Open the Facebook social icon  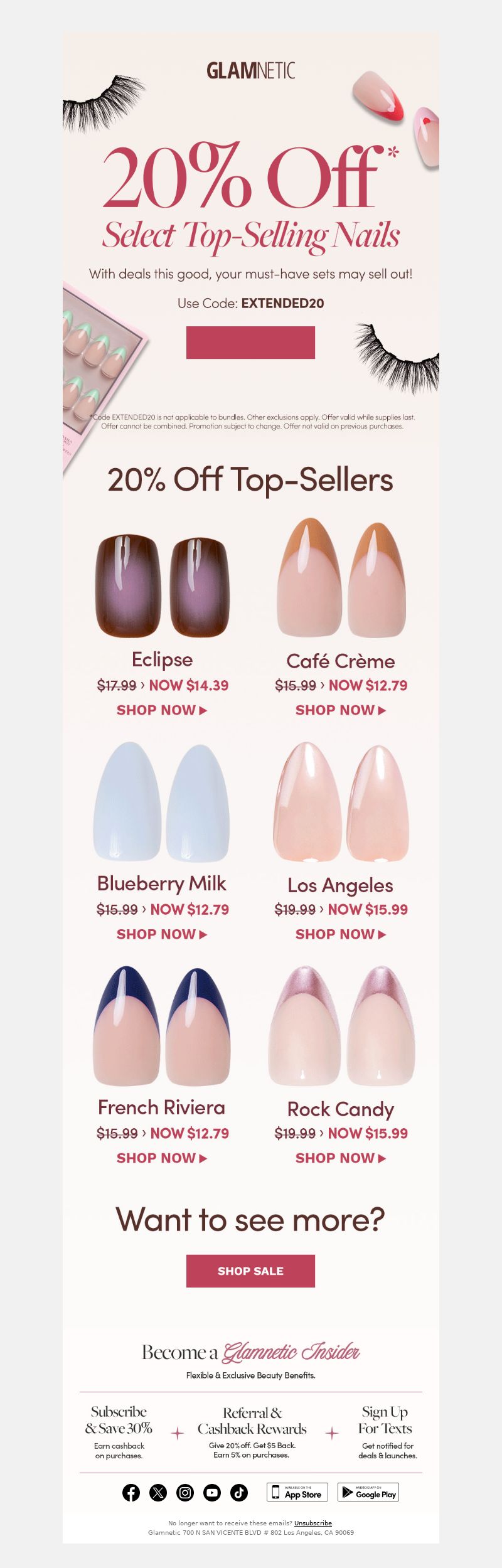point(131,1493)
